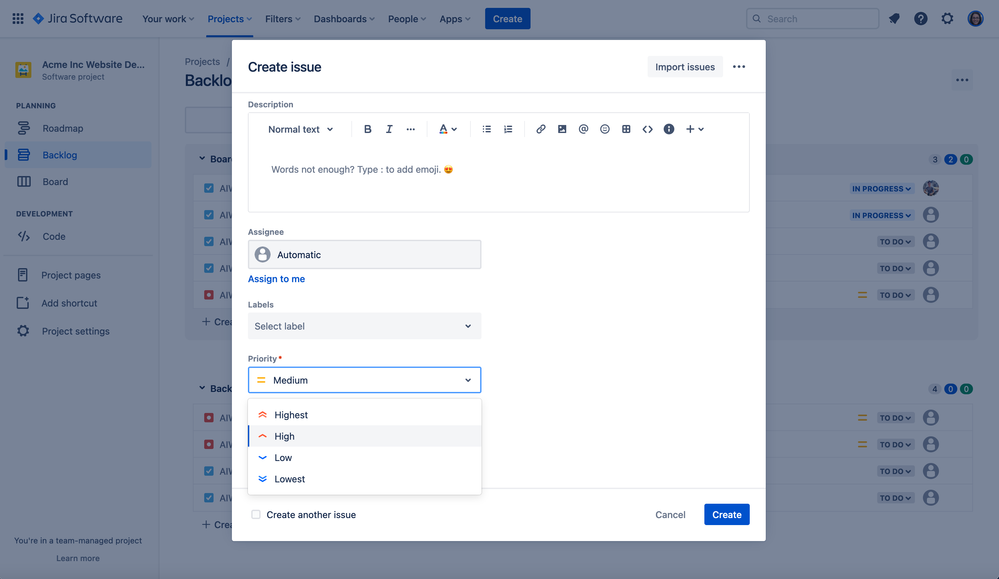Open the text color picker

tap(447, 129)
